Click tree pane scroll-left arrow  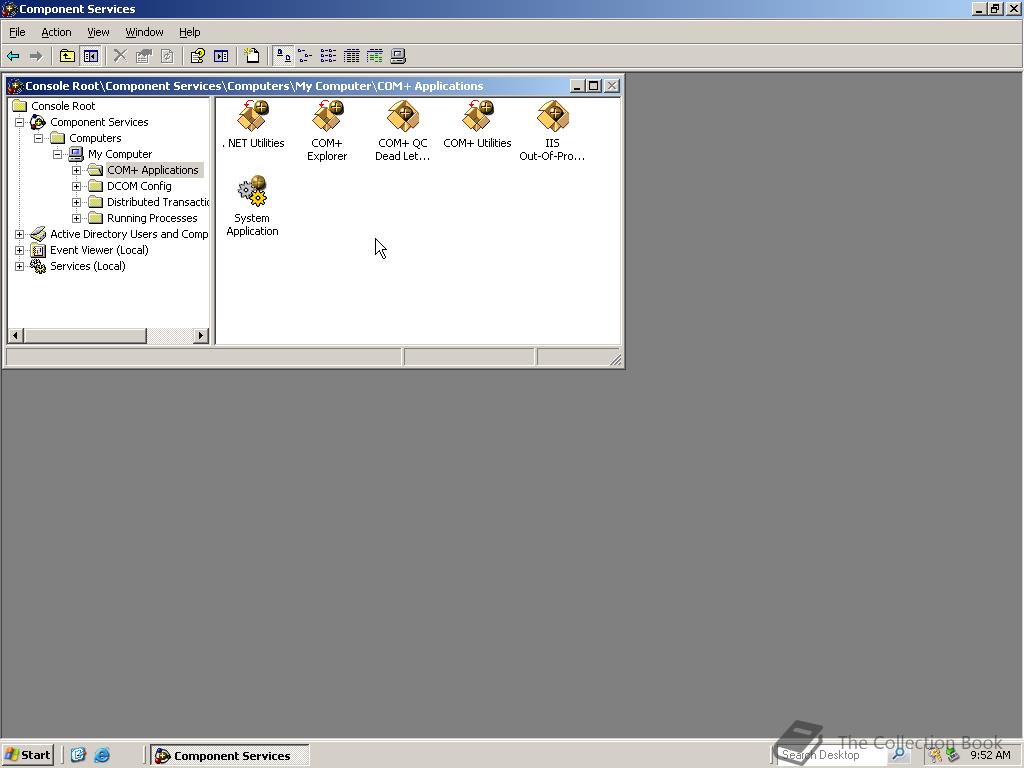coord(16,336)
